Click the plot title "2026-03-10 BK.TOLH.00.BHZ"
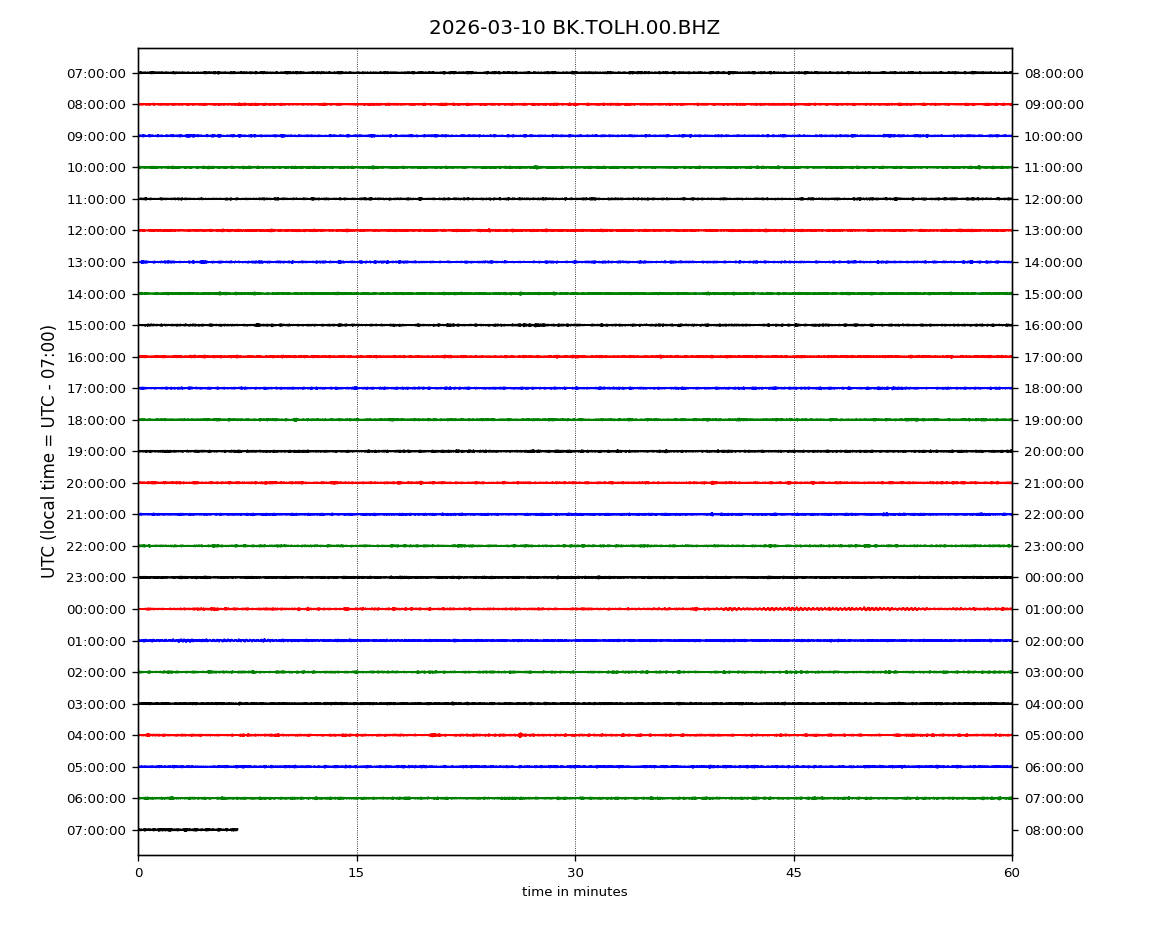The image size is (1150, 950). coord(574,28)
